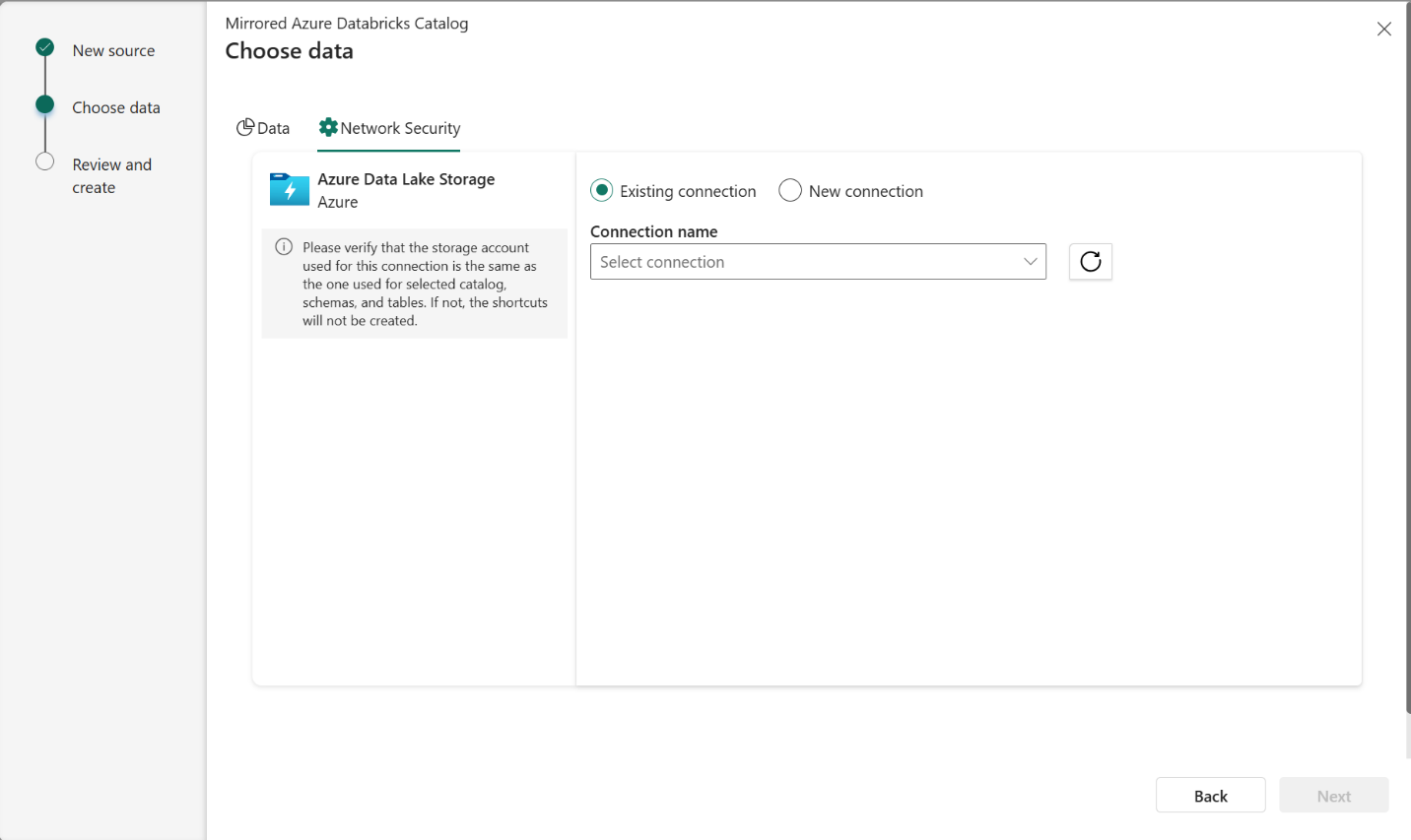Screen dimensions: 1411x840
Task: Click the New connection label text
Action: click(866, 191)
